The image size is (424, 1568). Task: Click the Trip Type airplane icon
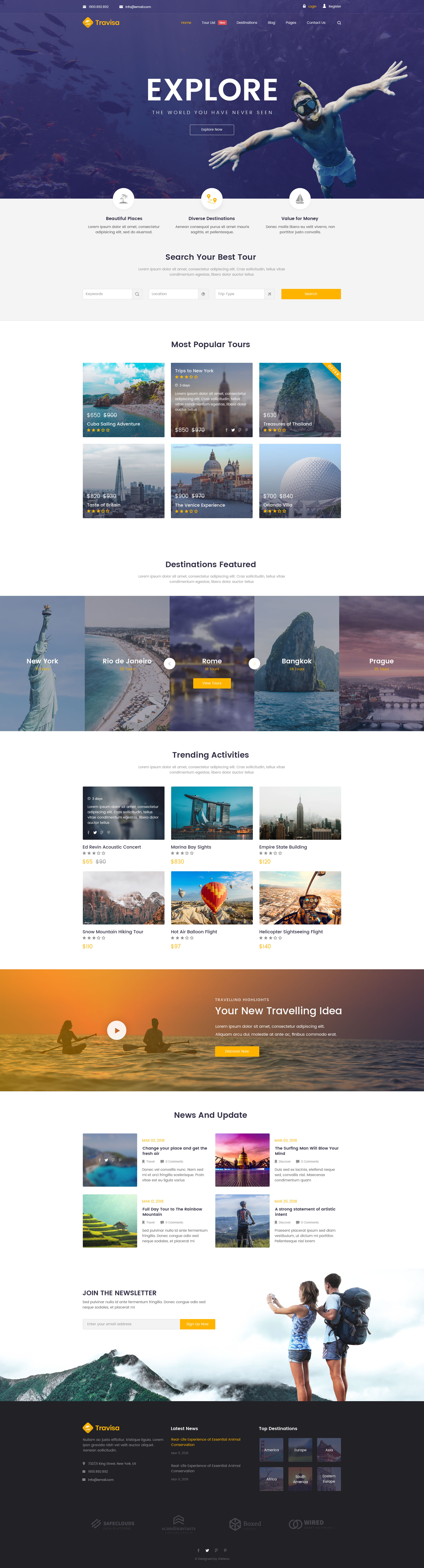269,294
